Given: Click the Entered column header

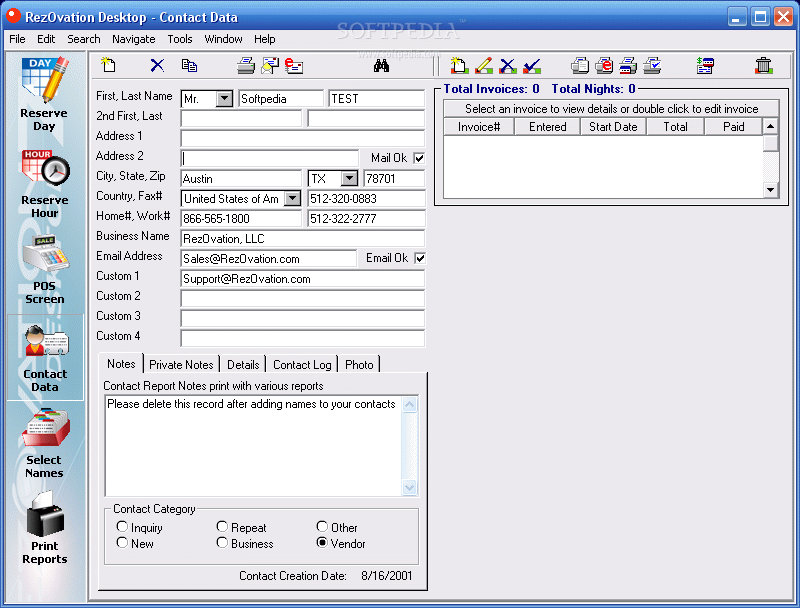Looking at the screenshot, I should click(547, 126).
